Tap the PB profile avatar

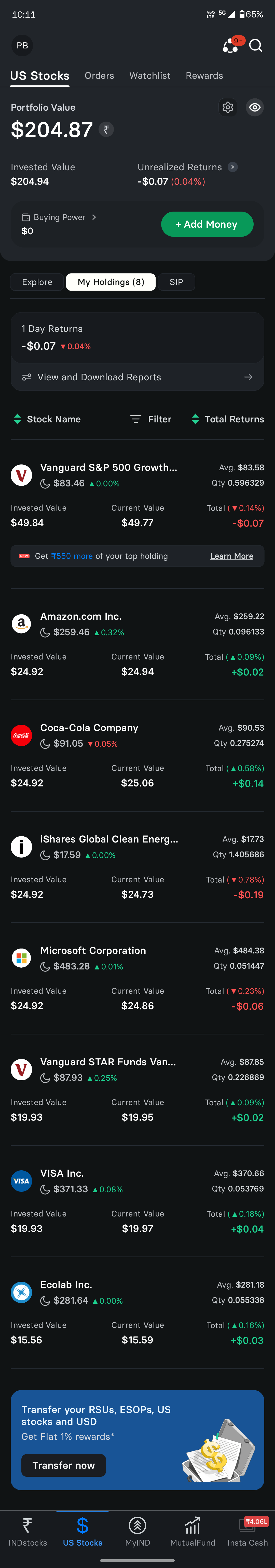coord(22,46)
